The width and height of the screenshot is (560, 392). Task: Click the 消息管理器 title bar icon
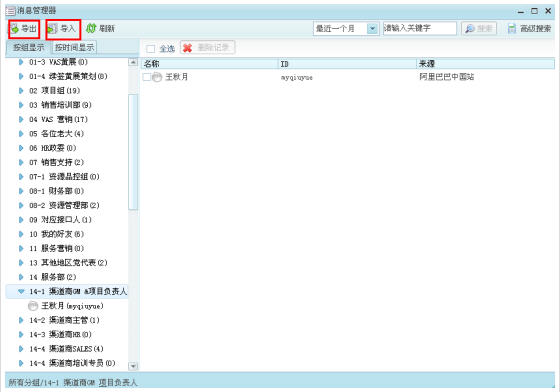[10, 11]
